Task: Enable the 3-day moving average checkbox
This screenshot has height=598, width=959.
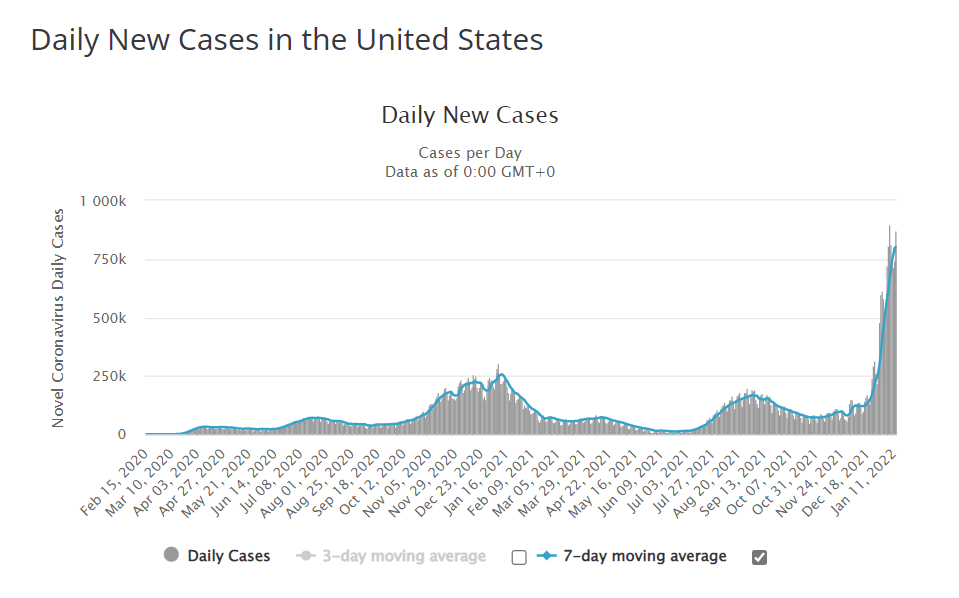Action: coord(518,557)
